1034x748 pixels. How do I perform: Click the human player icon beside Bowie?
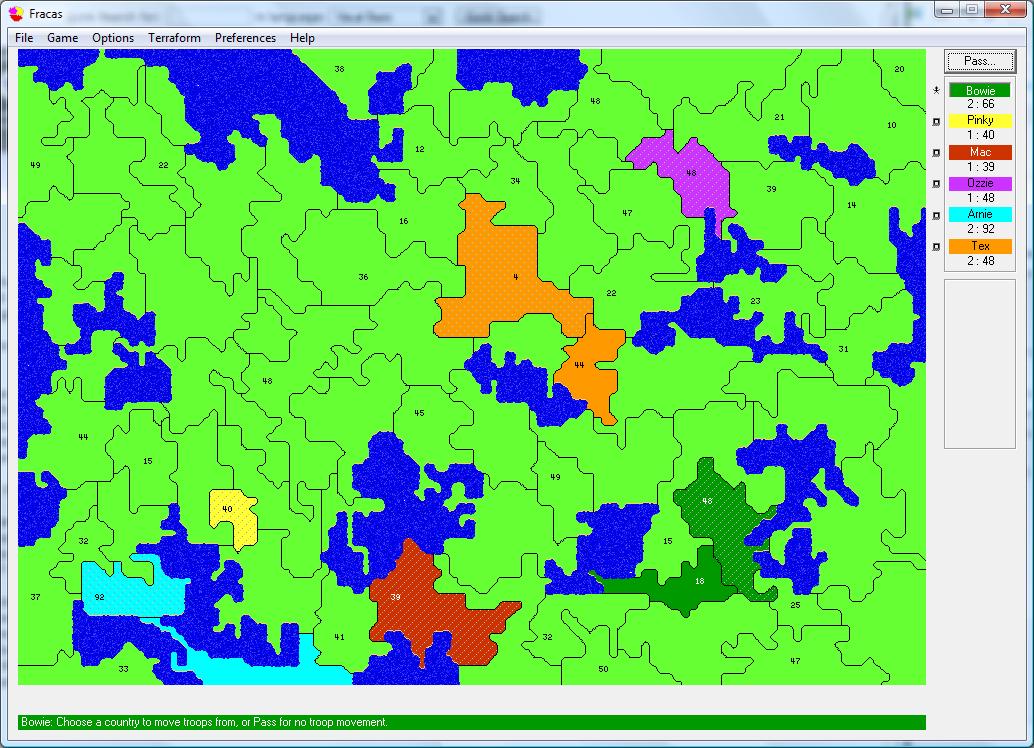click(x=936, y=90)
